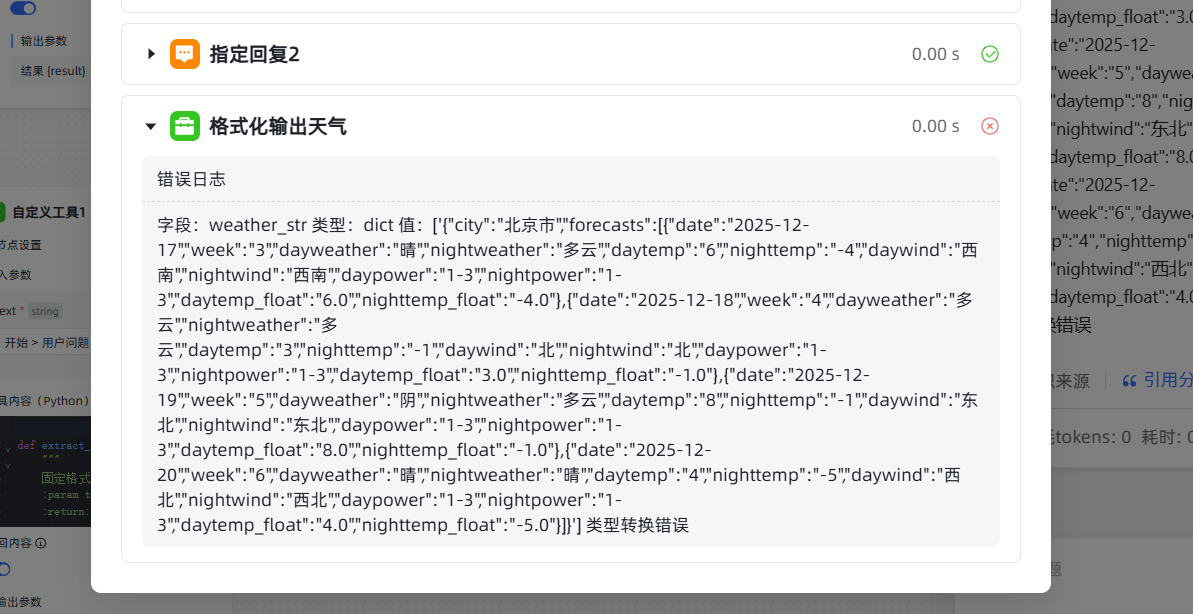Expand the 指定回复2 step details
The height and width of the screenshot is (614, 1193).
pyautogui.click(x=151, y=54)
